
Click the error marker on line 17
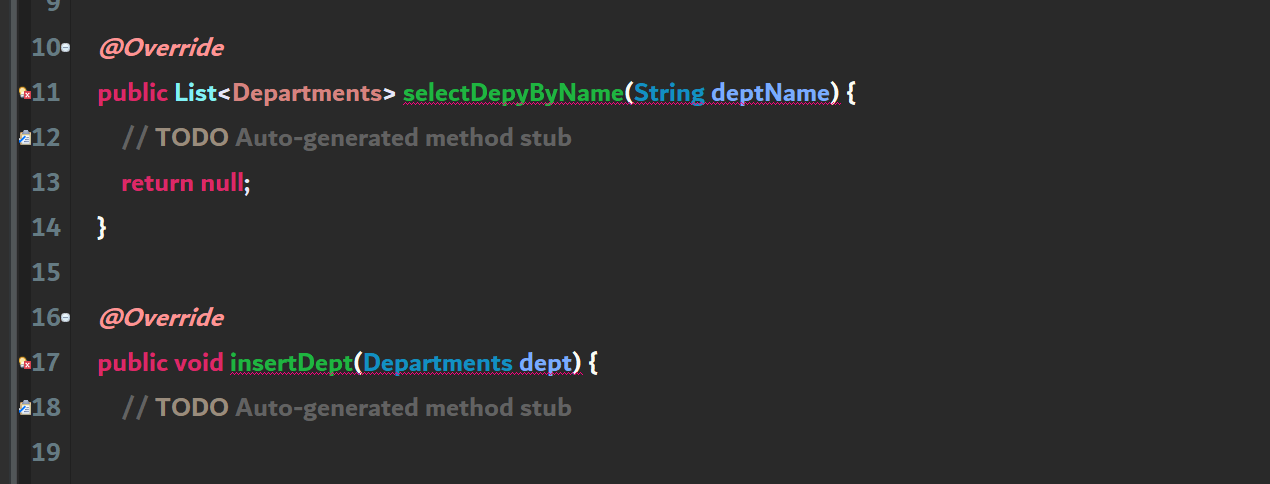25,363
